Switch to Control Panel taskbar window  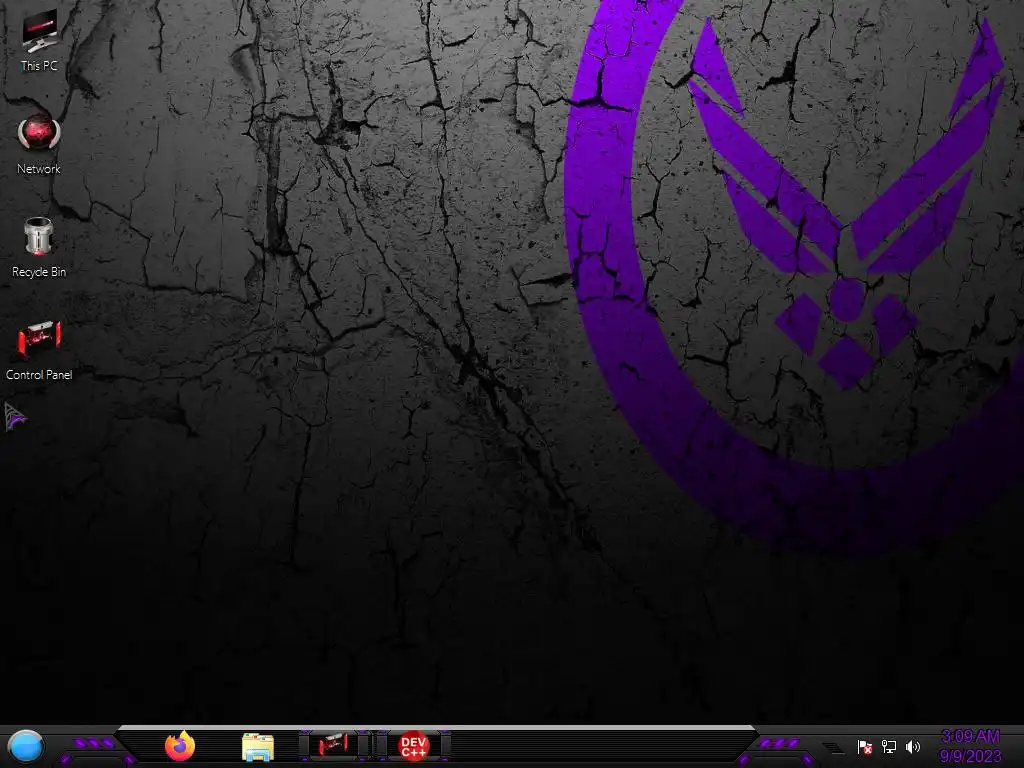point(334,745)
